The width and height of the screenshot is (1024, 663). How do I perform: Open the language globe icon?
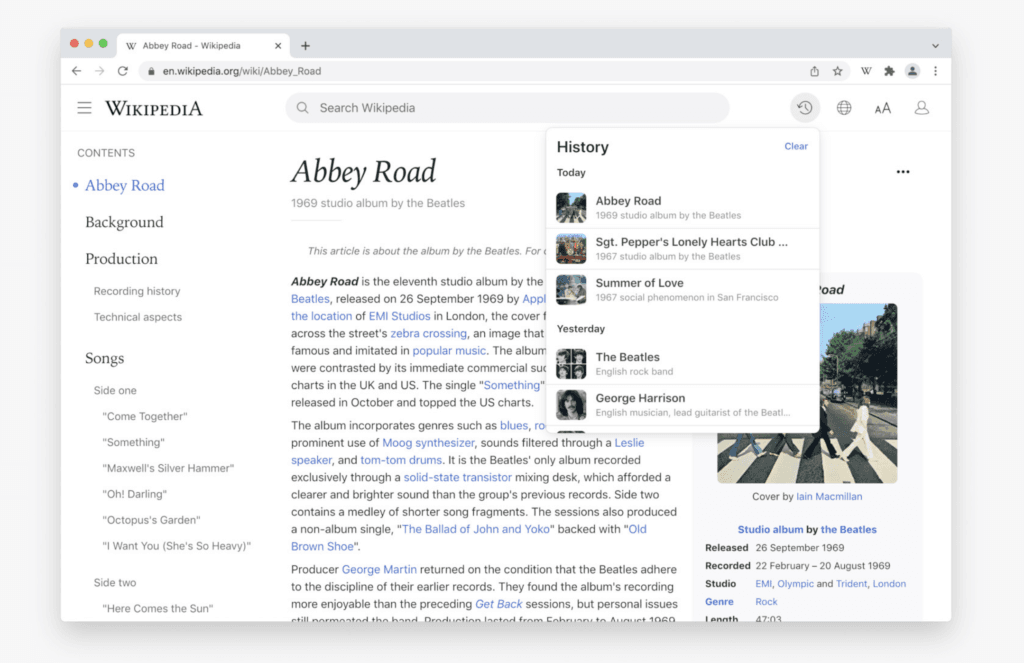(844, 108)
